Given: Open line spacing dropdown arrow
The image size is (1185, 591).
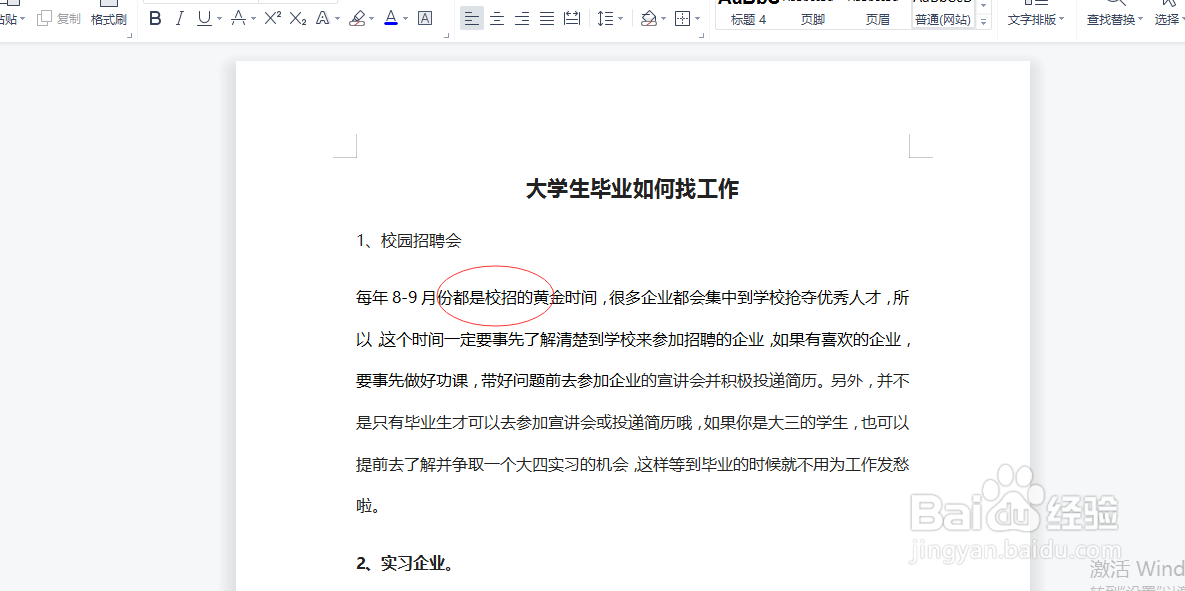Looking at the screenshot, I should (620, 19).
